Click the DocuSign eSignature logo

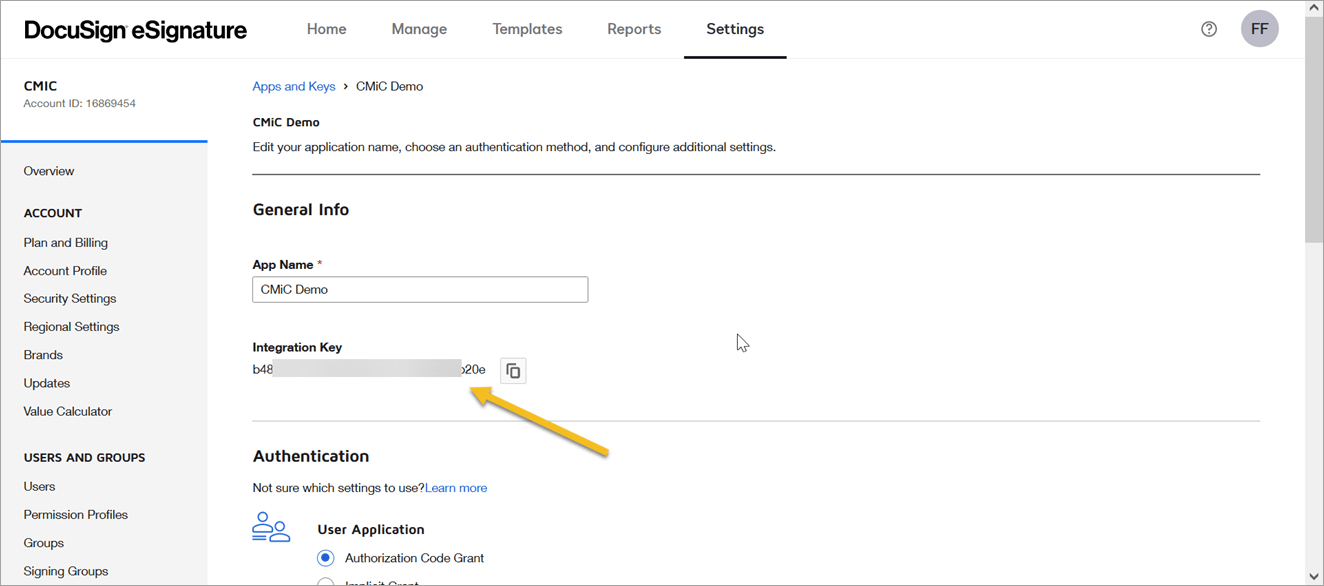135,30
